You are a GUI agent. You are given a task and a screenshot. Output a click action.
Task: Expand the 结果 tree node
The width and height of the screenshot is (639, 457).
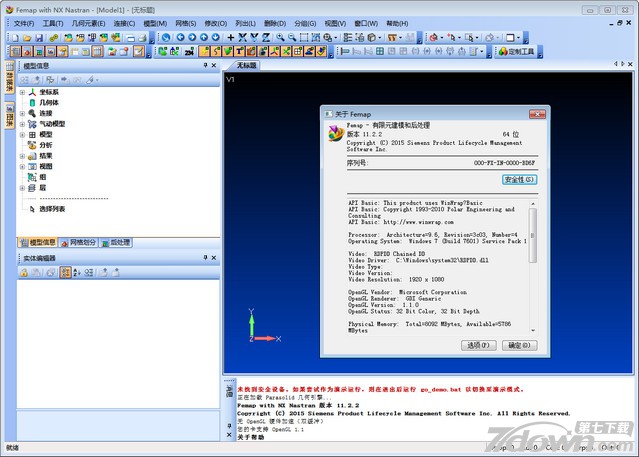coord(22,156)
